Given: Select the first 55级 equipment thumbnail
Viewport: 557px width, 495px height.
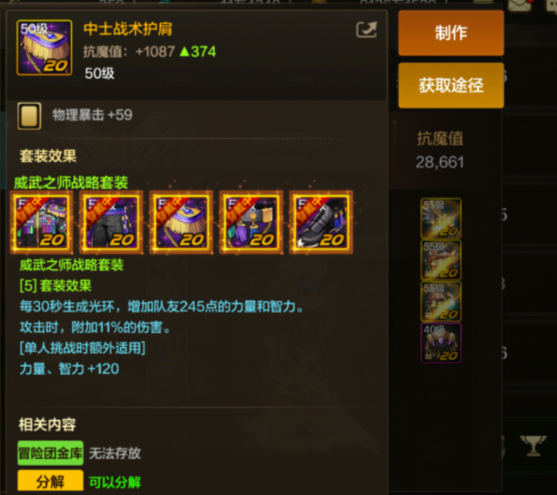Looking at the screenshot, I should (x=441, y=218).
